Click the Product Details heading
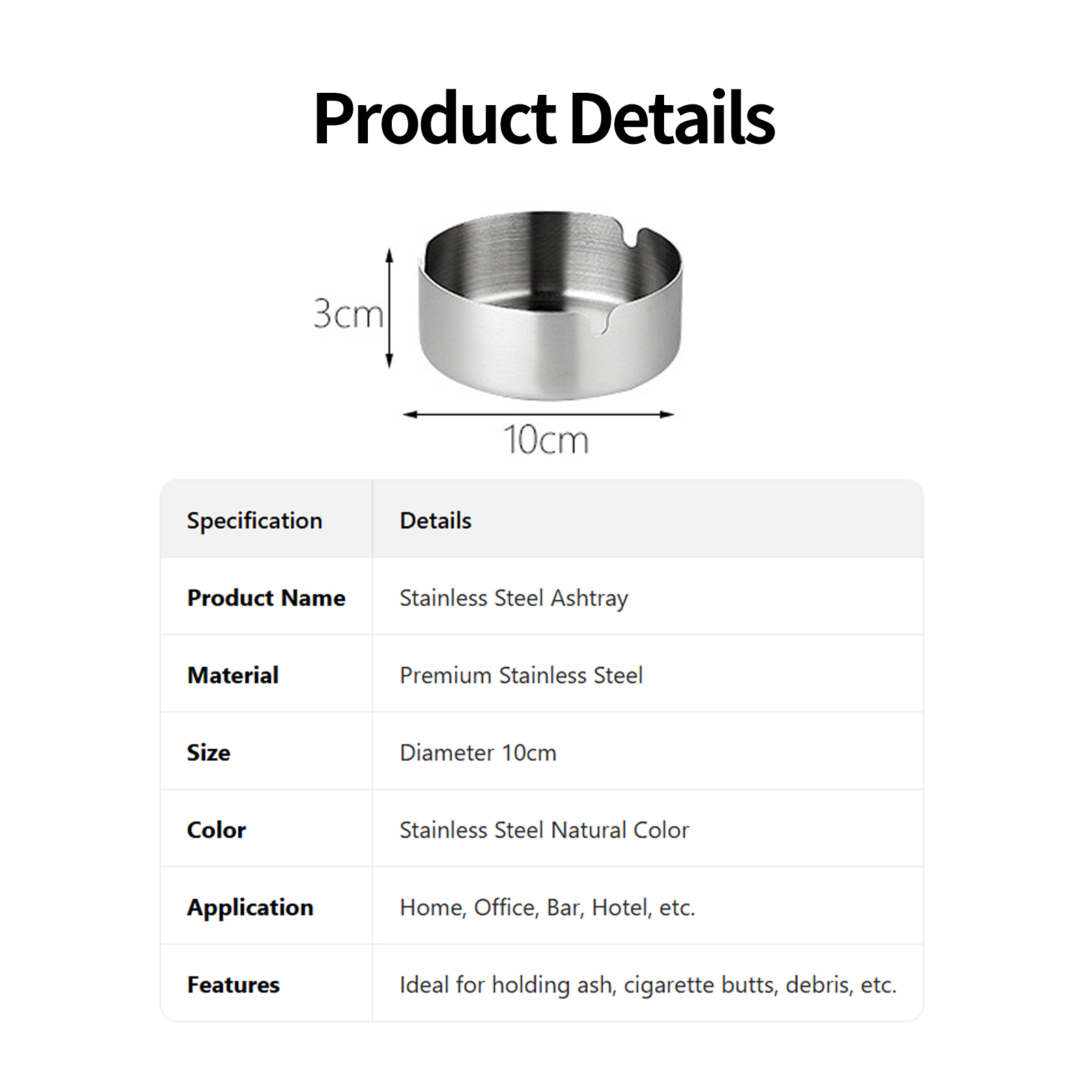This screenshot has height=1092, width=1092. coord(544,119)
